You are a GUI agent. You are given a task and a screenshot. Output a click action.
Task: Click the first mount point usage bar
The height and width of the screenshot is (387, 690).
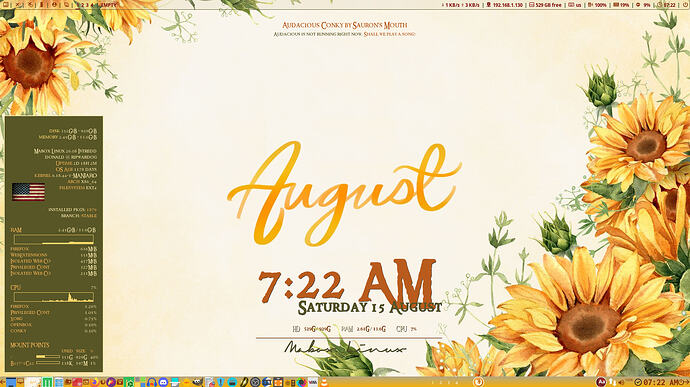[x=48, y=357]
